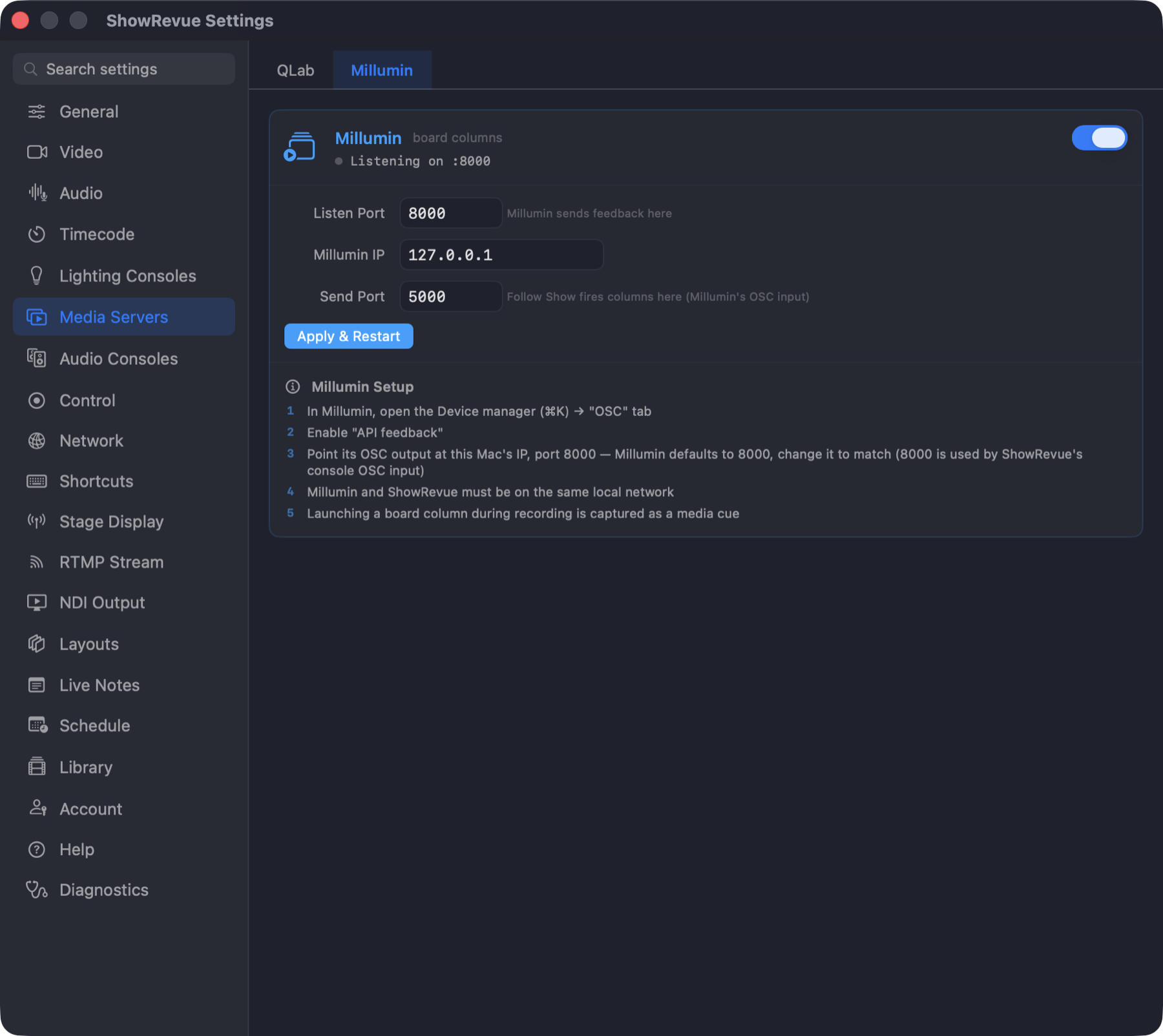This screenshot has height=1036, width=1163.
Task: Switch to the QLab tab
Action: (295, 70)
